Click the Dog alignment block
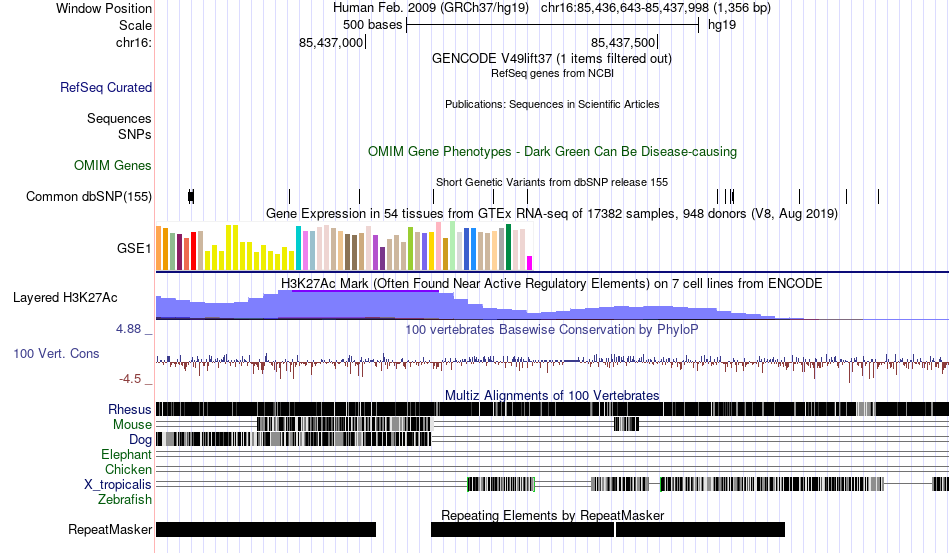The width and height of the screenshot is (950, 553). click(294, 439)
